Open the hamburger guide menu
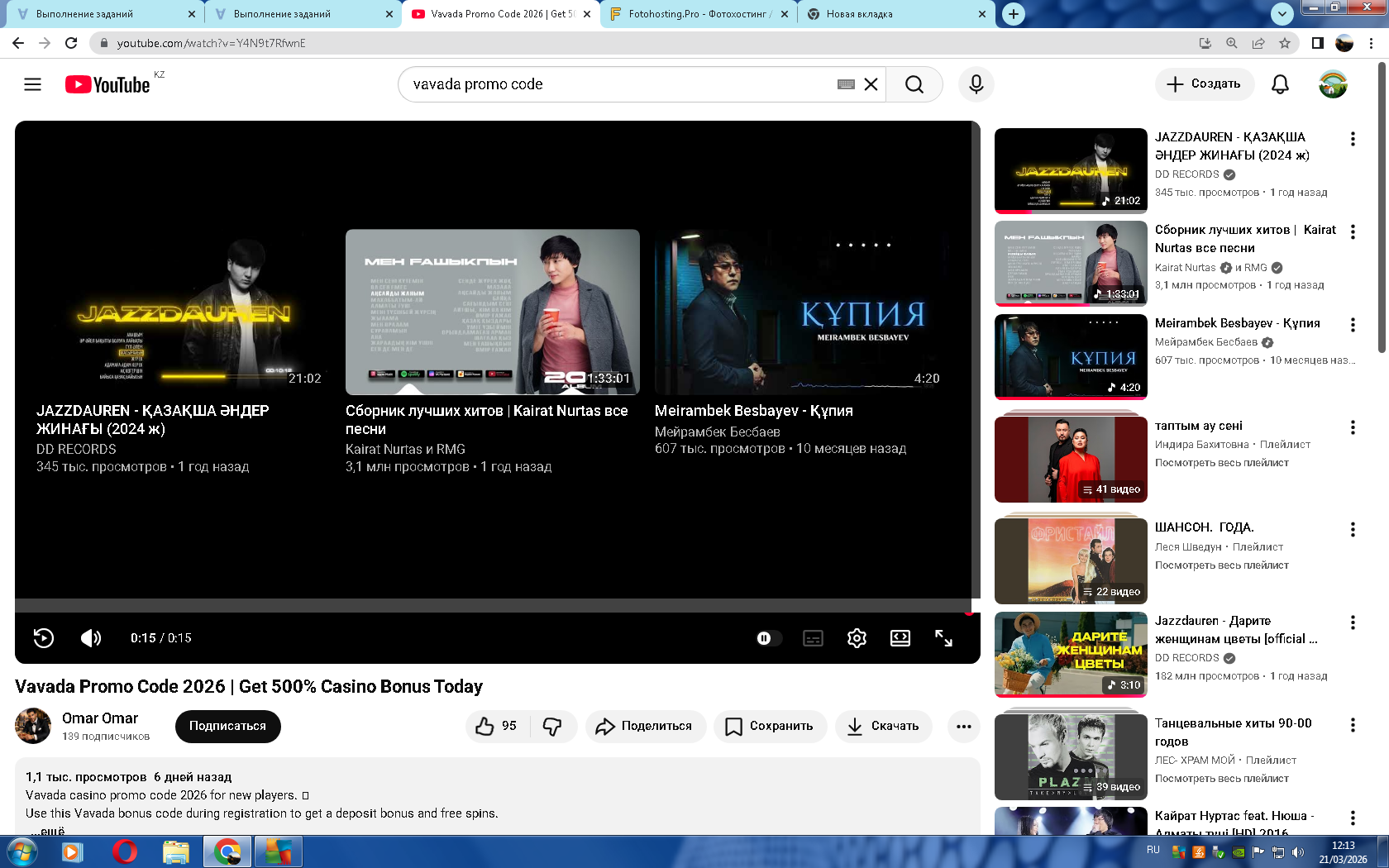Viewport: 1389px width, 868px height. click(32, 84)
